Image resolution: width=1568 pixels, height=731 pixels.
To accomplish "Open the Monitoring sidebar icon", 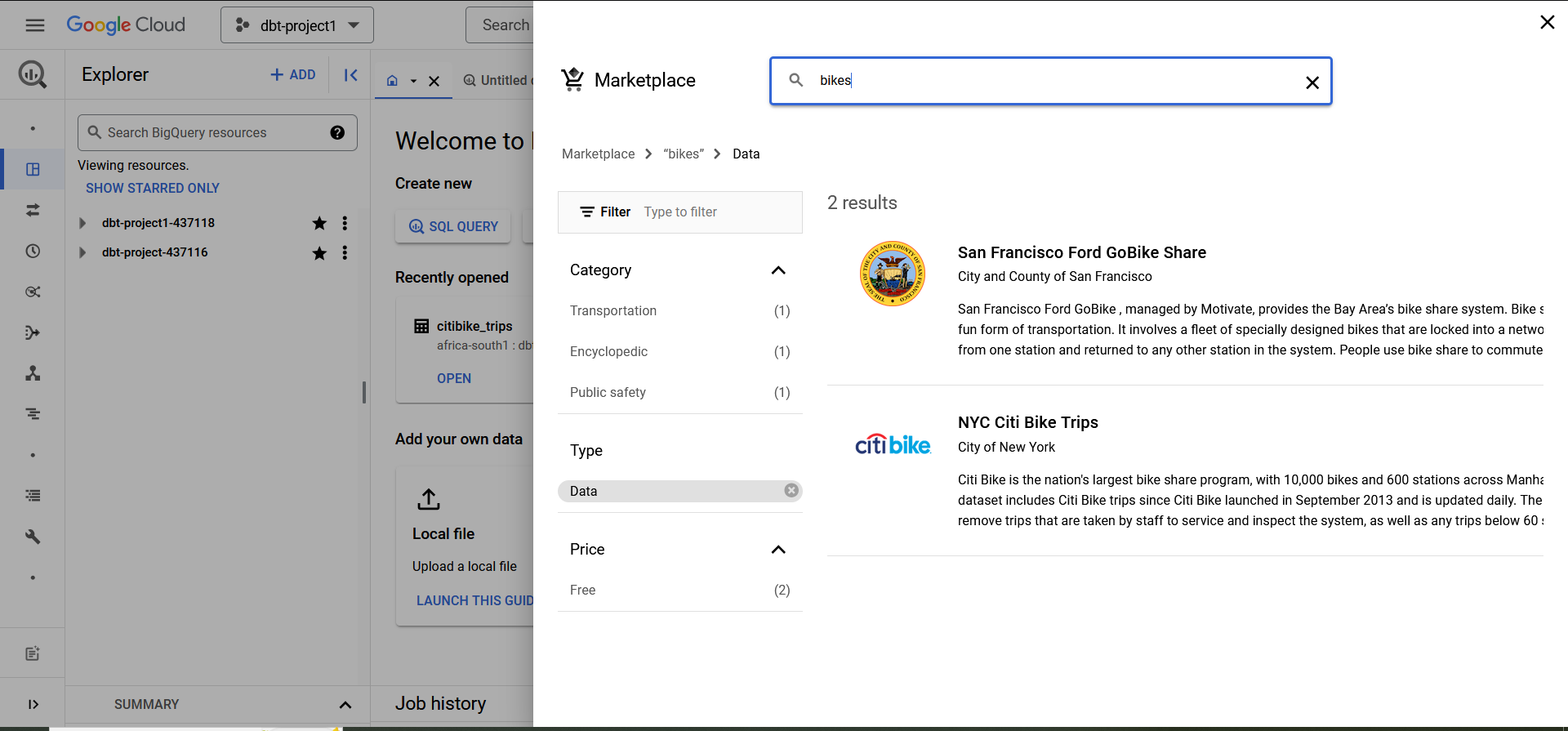I will (33, 414).
